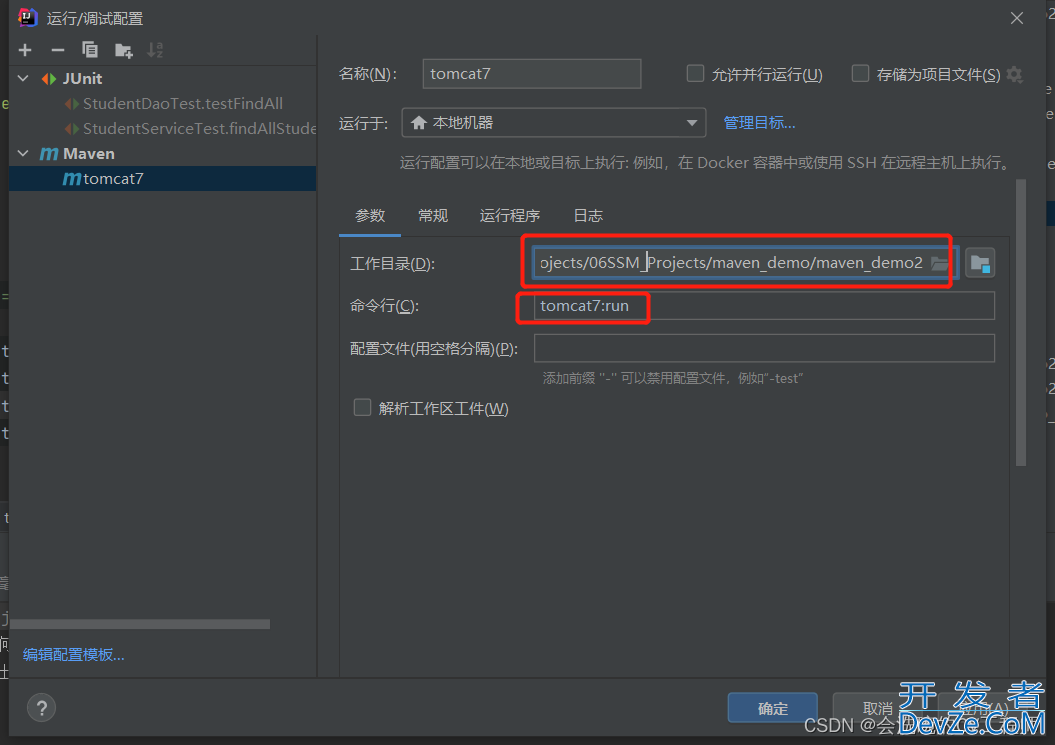Viewport: 1055px width, 745px height.
Task: Switch to the 常规 tab
Action: (x=433, y=215)
